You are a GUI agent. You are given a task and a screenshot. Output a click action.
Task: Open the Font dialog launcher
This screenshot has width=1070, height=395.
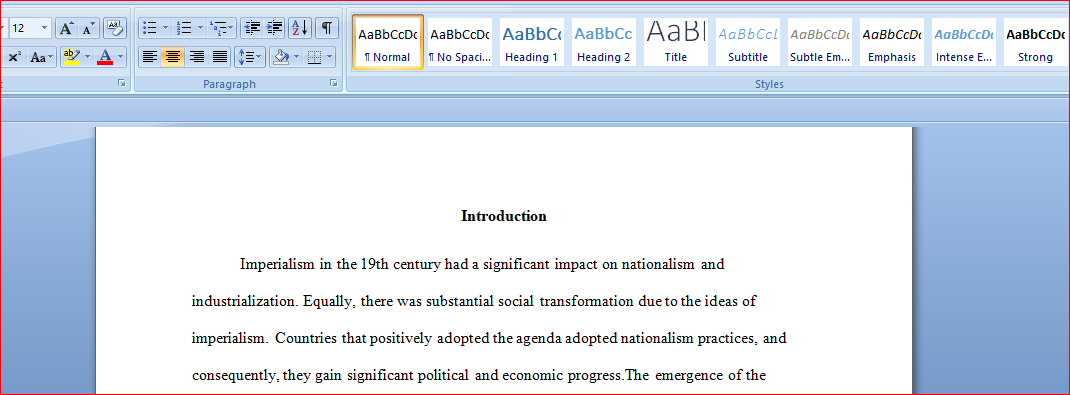pyautogui.click(x=122, y=83)
